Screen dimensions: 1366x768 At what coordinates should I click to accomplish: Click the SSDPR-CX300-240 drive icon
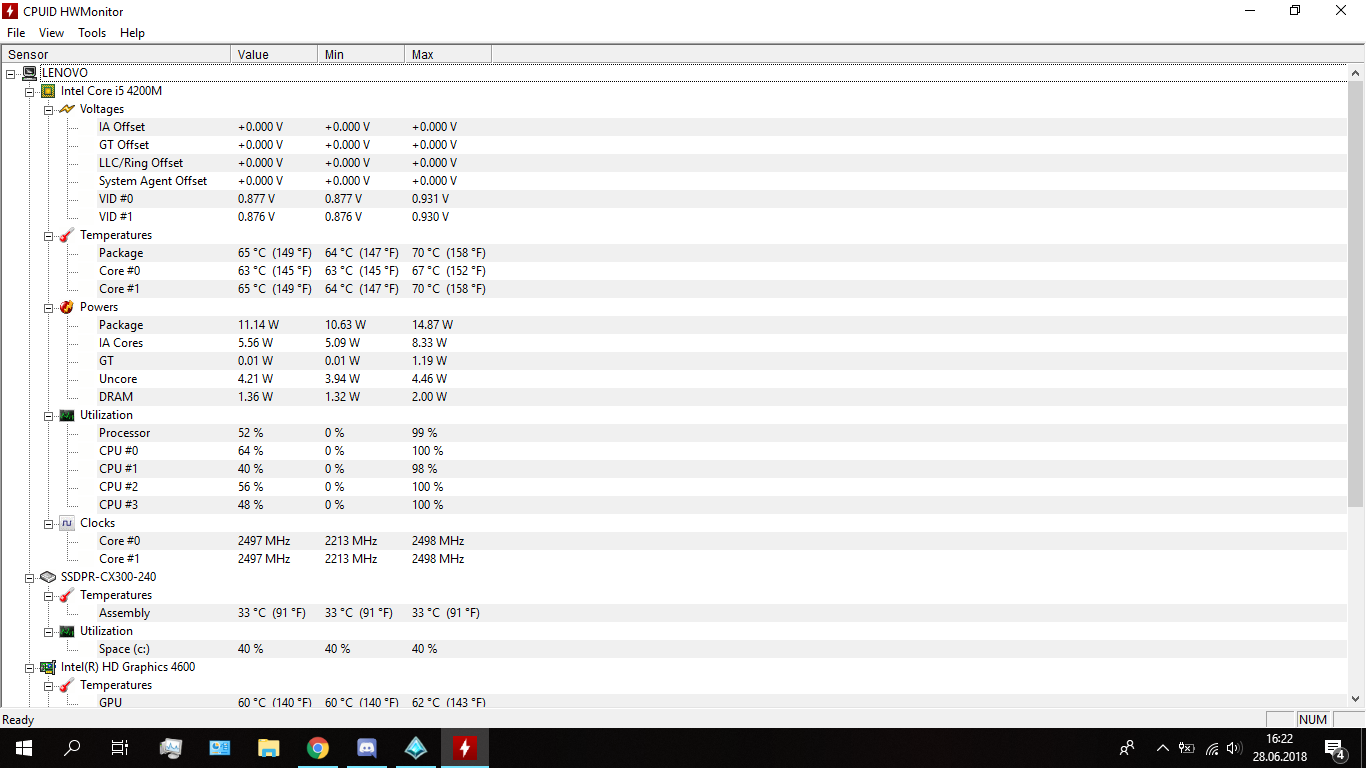(x=48, y=577)
